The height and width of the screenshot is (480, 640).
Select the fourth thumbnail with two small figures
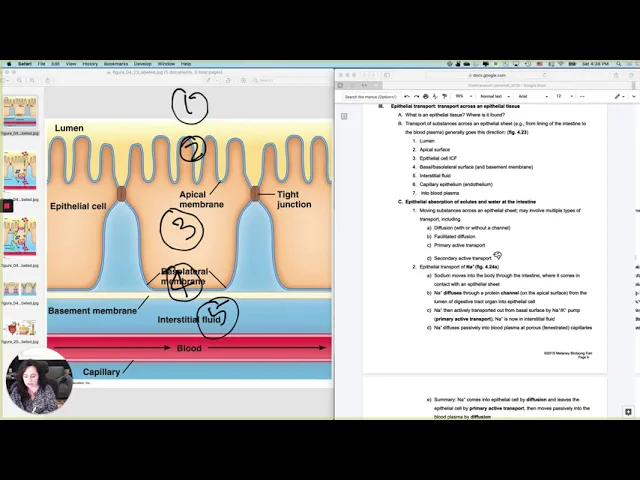click(20, 289)
